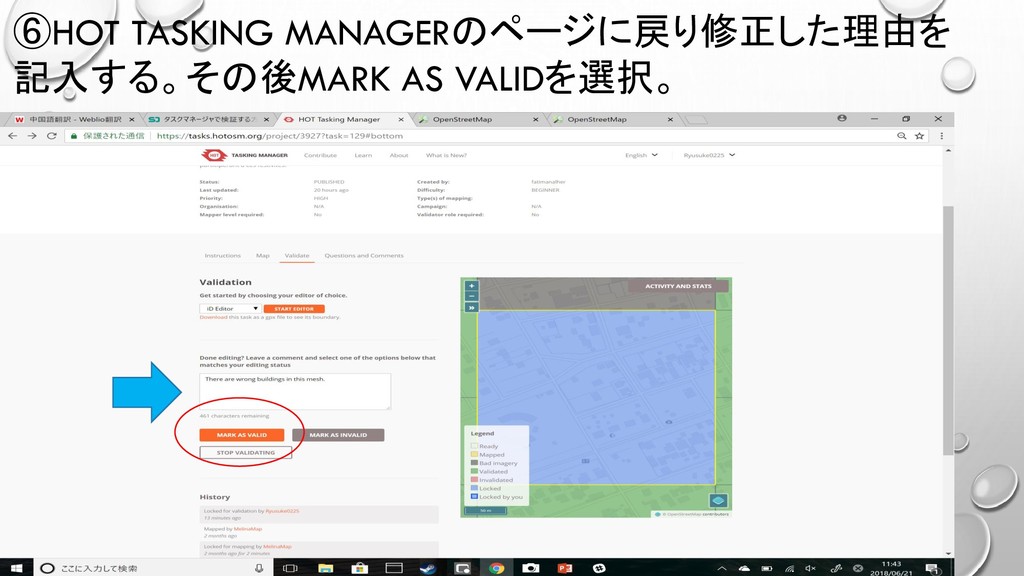
Task: Click the browser address bar URL
Action: (x=280, y=136)
